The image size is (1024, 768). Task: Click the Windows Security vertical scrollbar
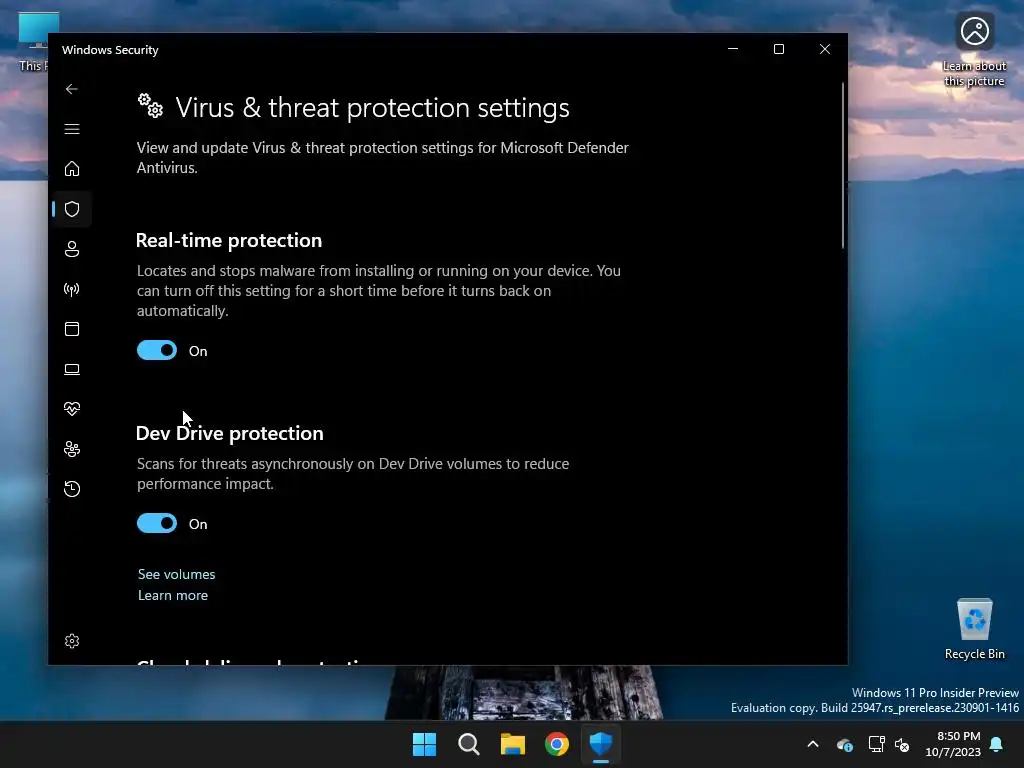point(843,166)
